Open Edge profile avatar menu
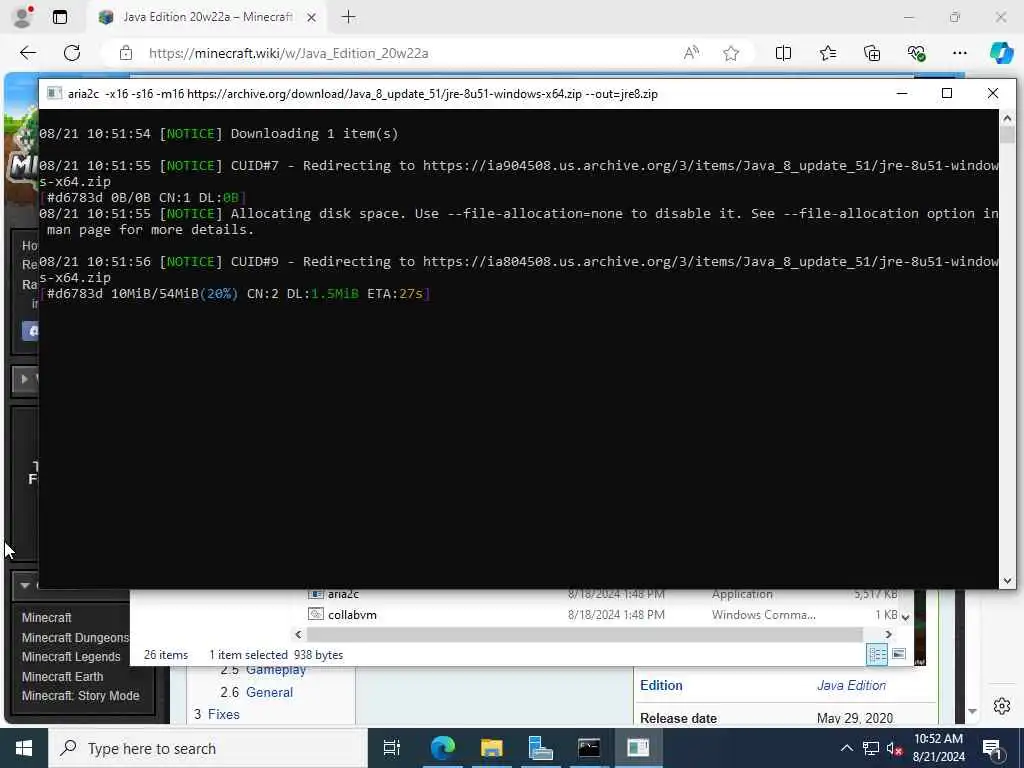This screenshot has width=1024, height=768. (22, 17)
